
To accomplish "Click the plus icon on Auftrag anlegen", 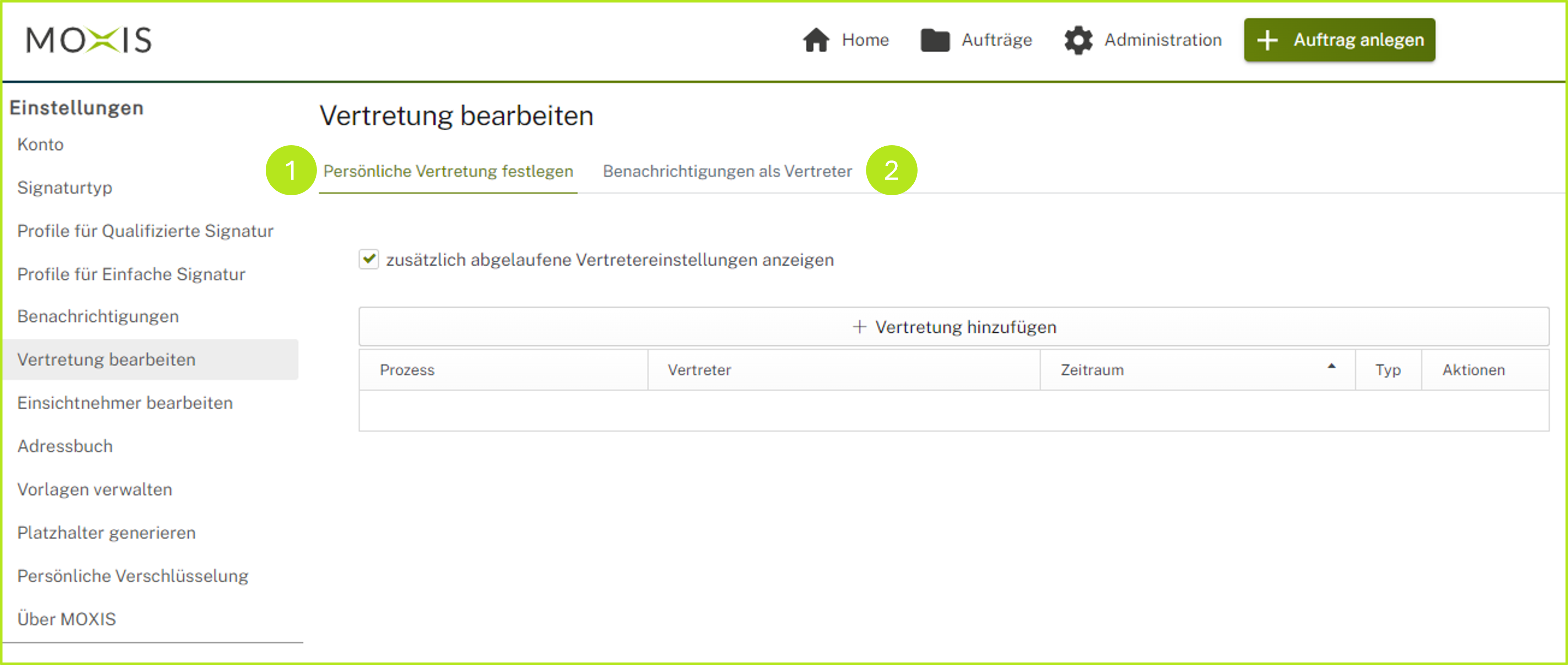I will [x=1268, y=39].
